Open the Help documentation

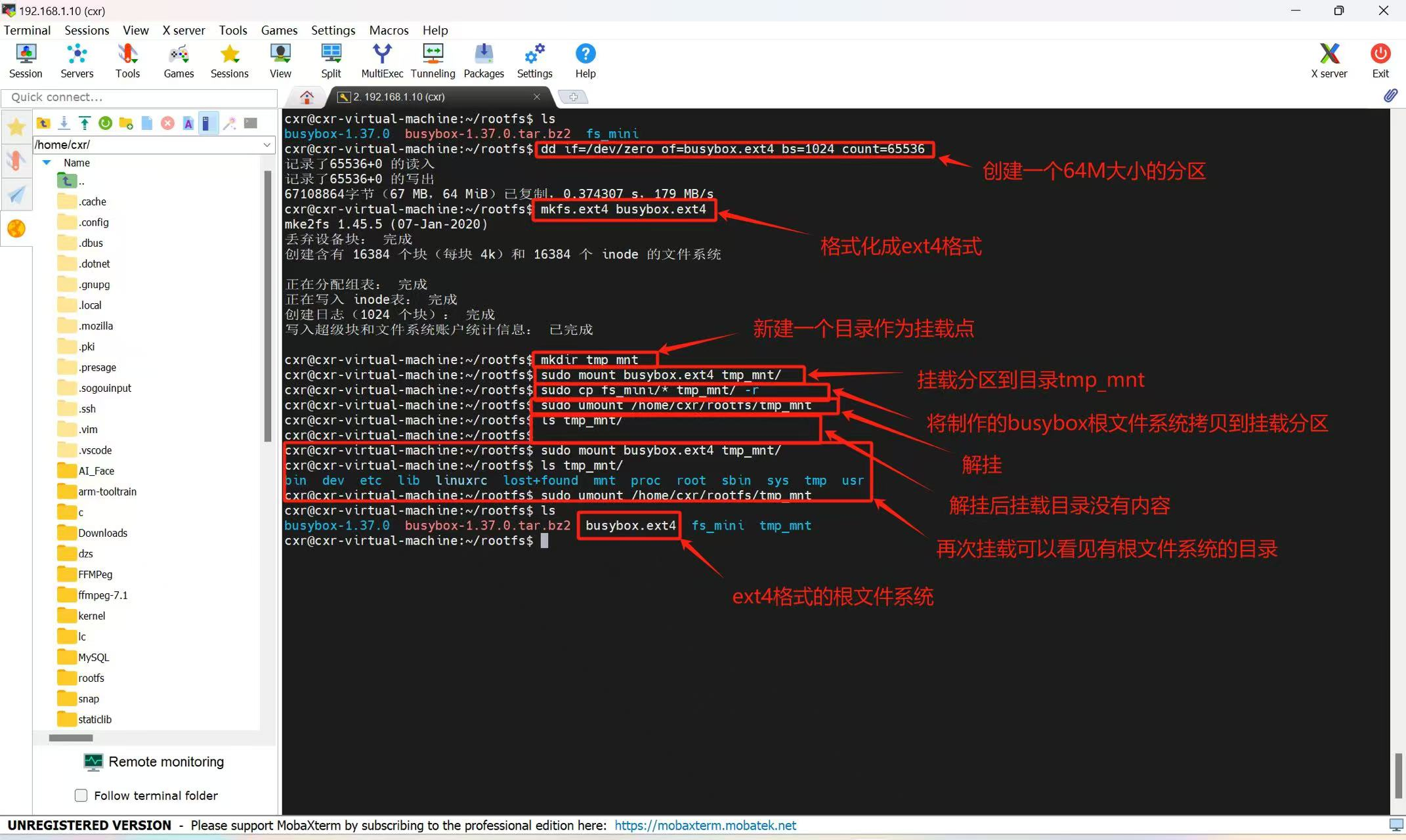tap(584, 60)
